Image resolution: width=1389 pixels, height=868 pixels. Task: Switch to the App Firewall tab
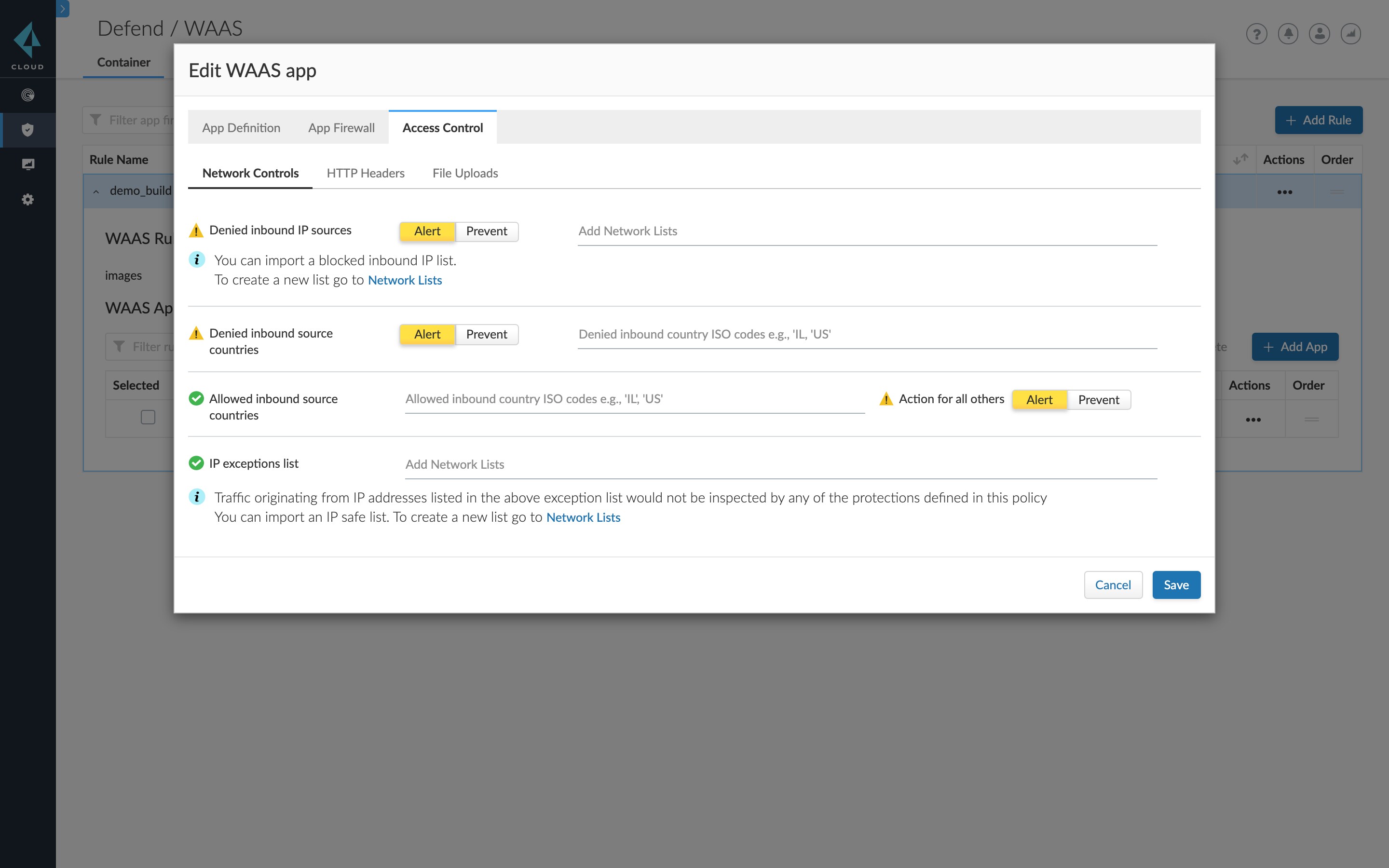coord(341,127)
